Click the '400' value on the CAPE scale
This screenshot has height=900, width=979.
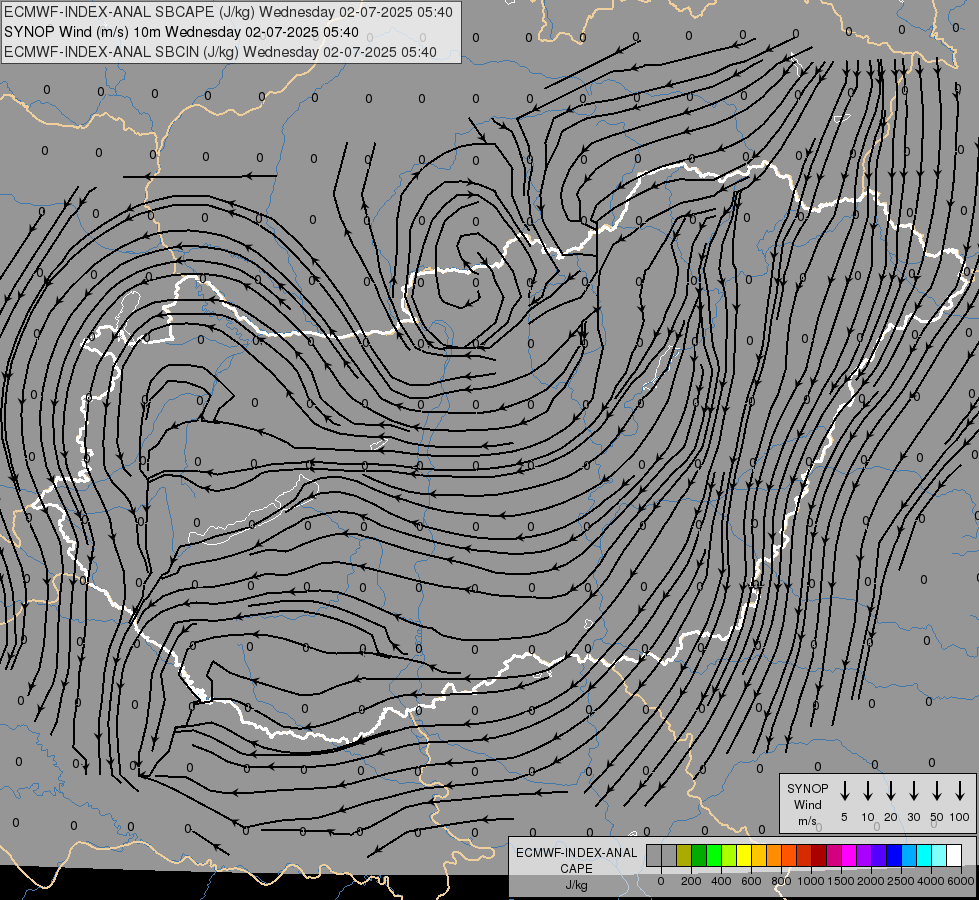coord(721,881)
